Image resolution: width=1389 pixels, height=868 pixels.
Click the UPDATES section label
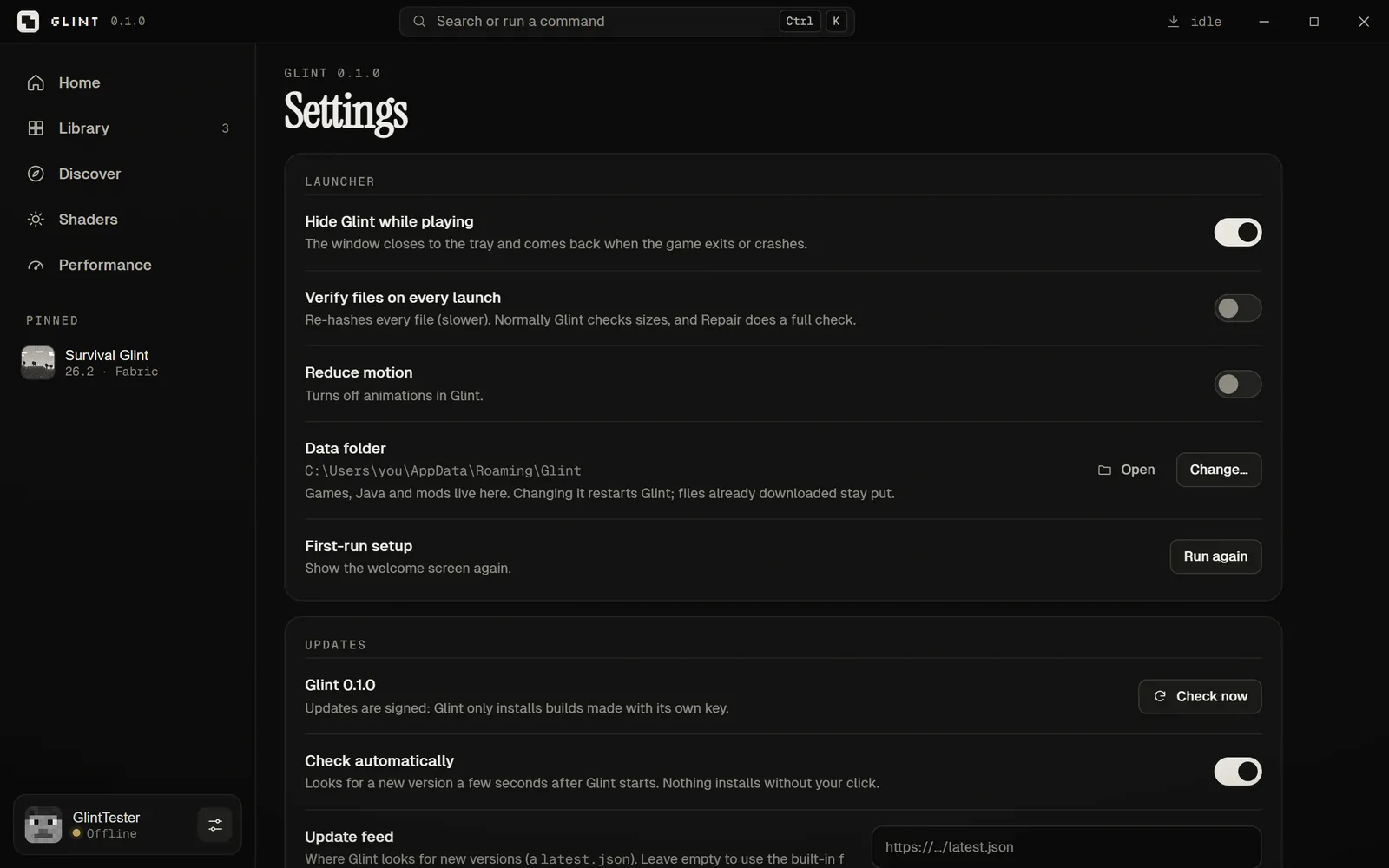[x=335, y=645]
